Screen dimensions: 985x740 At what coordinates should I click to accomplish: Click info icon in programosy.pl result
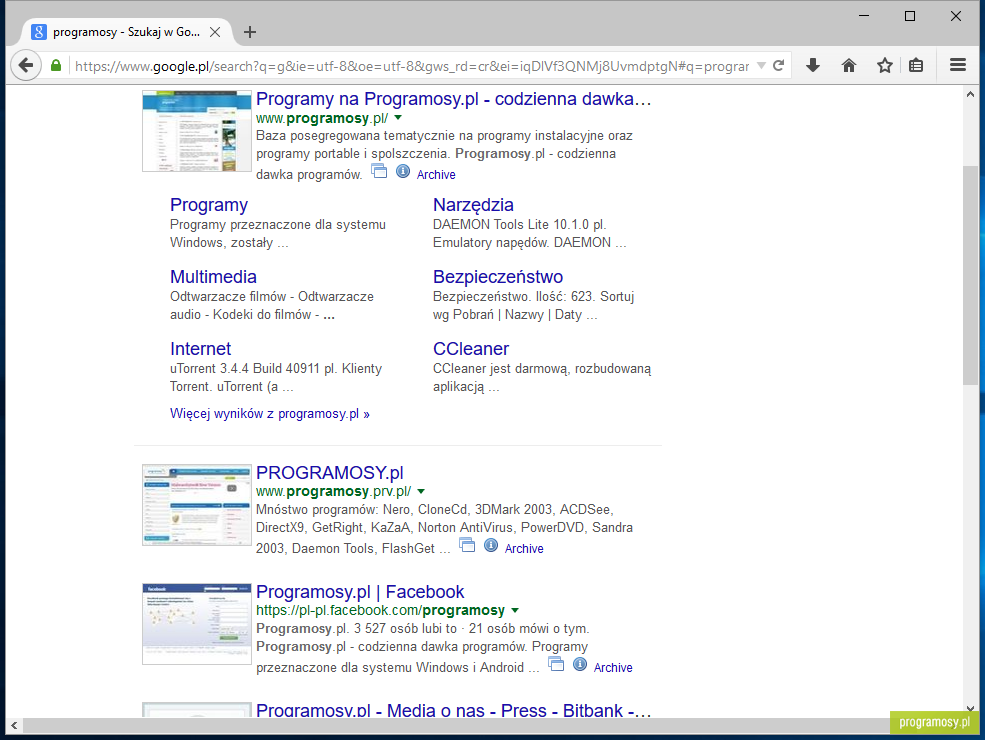[403, 171]
